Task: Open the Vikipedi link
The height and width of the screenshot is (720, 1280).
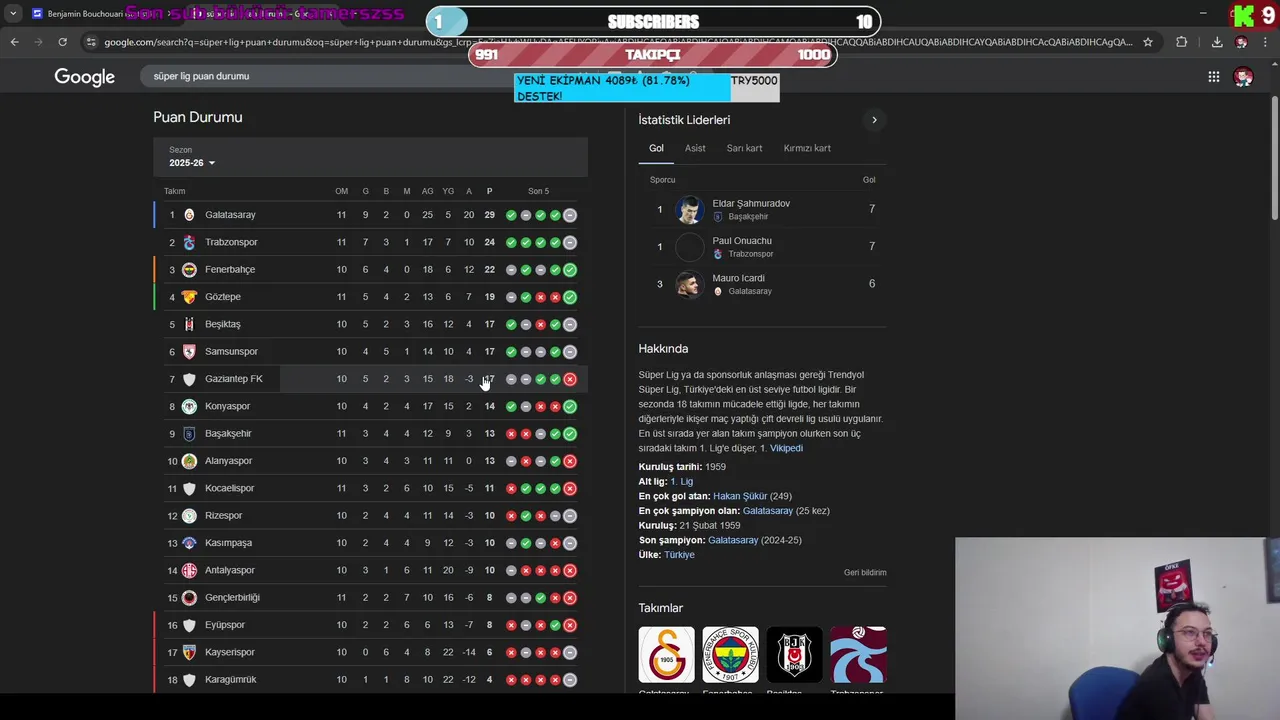Action: tap(786, 448)
